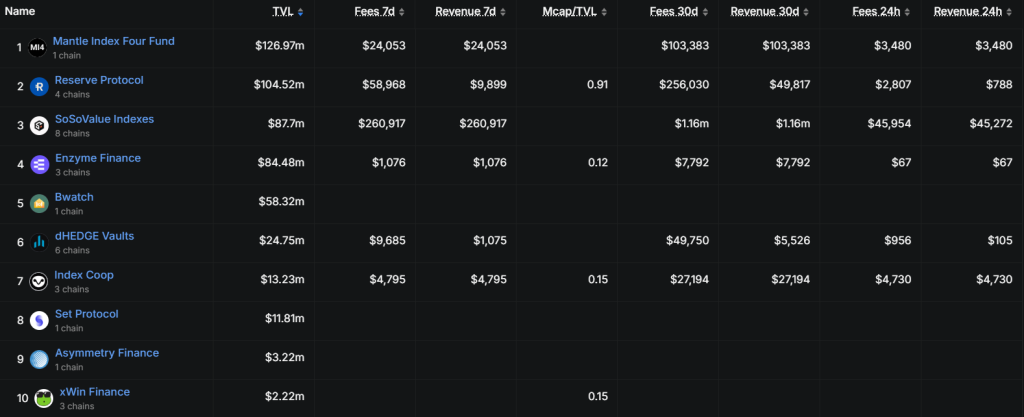Open the SoSoValue Indexes link
Image resolution: width=1024 pixels, height=417 pixels.
tap(104, 119)
